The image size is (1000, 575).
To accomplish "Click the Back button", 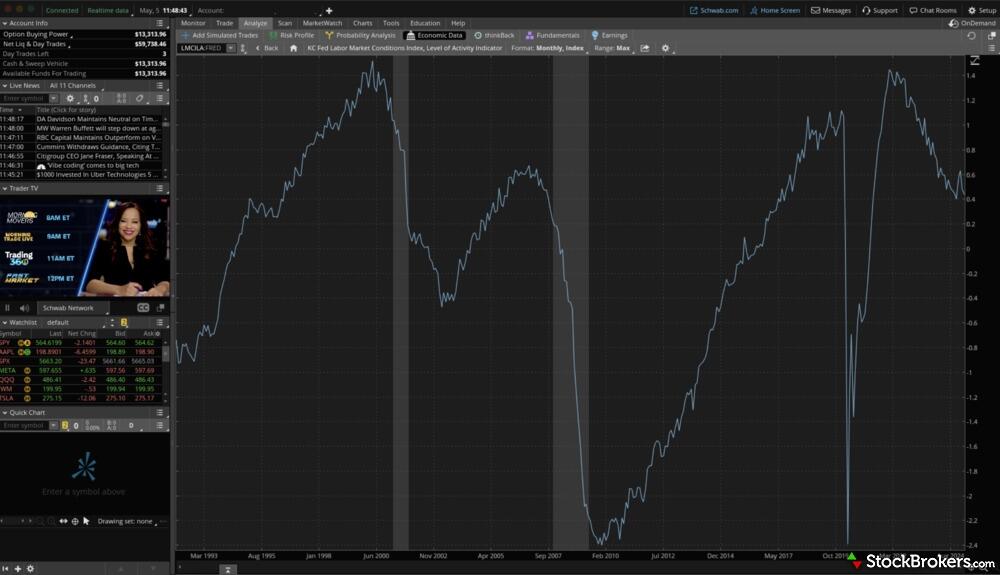I will point(267,48).
